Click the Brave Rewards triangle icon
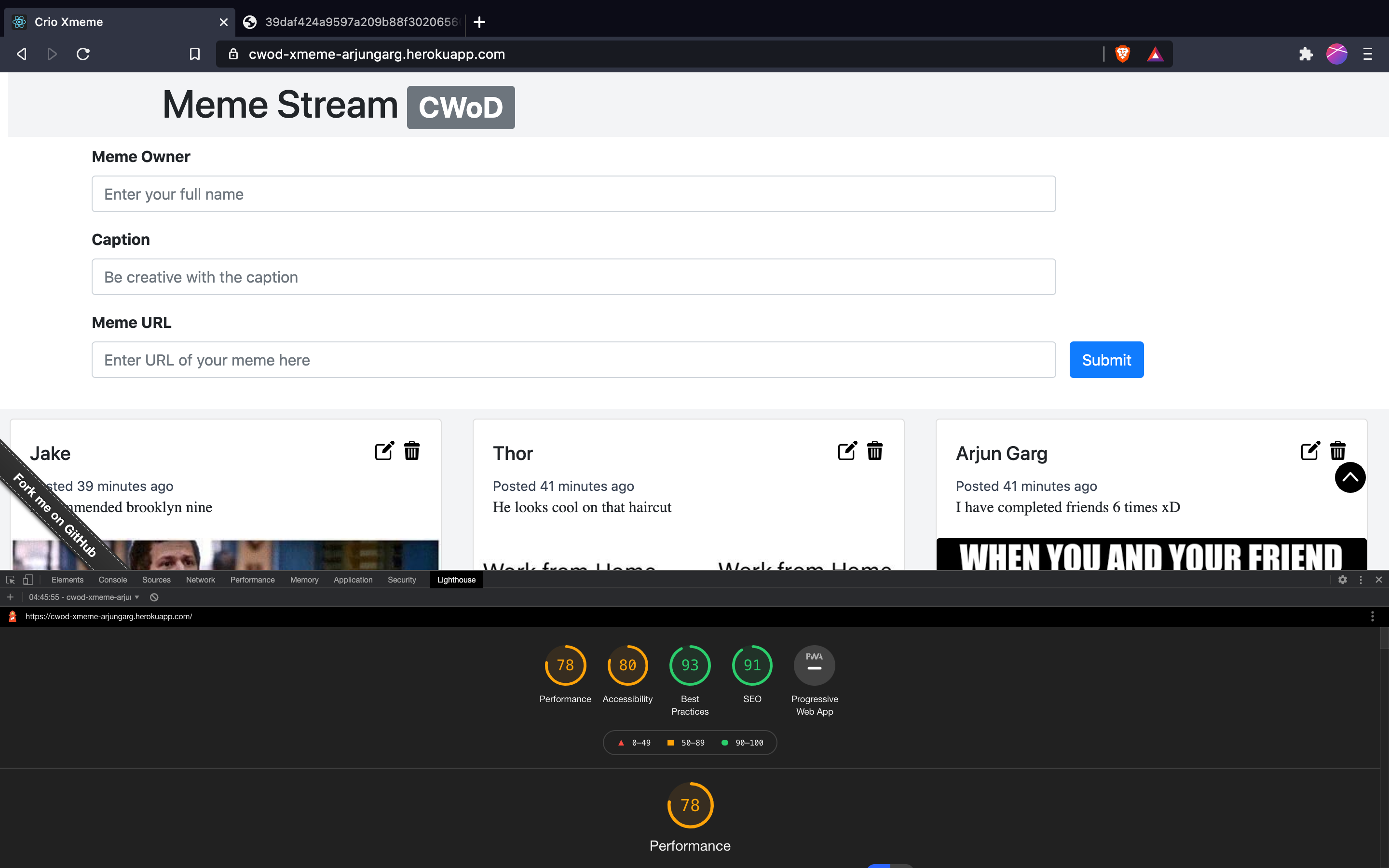 [1155, 54]
